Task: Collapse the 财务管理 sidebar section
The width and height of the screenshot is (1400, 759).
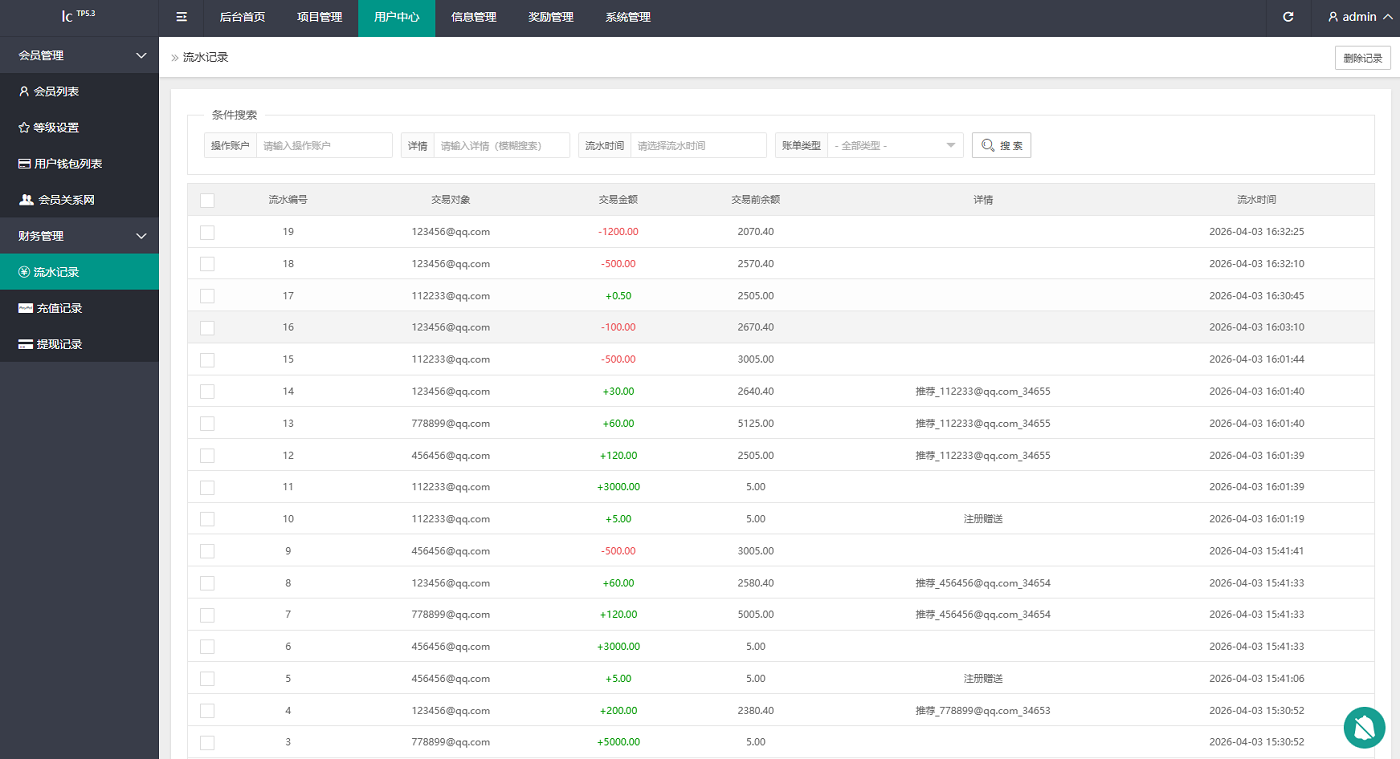Action: pos(141,236)
